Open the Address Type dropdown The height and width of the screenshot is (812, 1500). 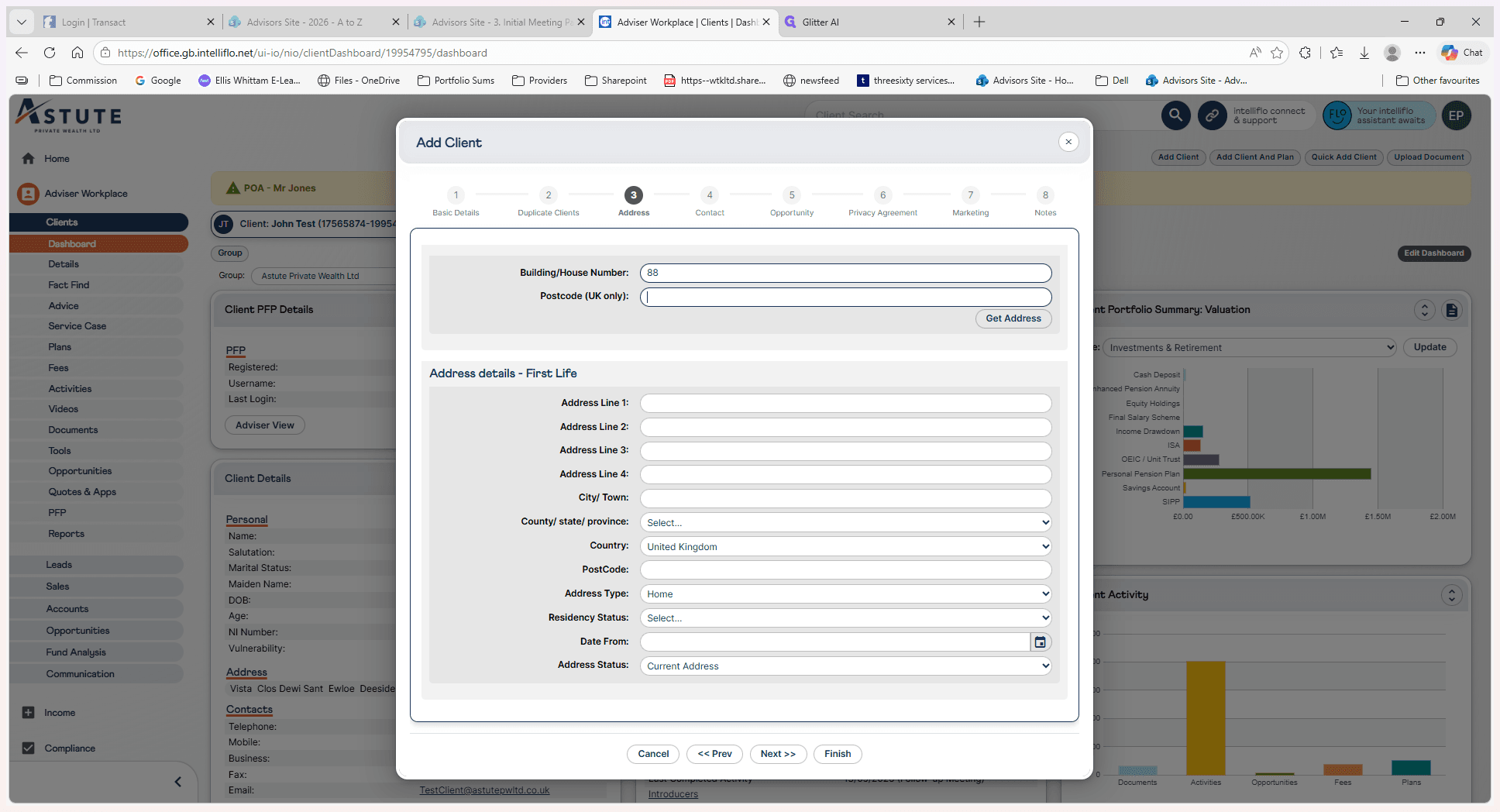pos(845,594)
